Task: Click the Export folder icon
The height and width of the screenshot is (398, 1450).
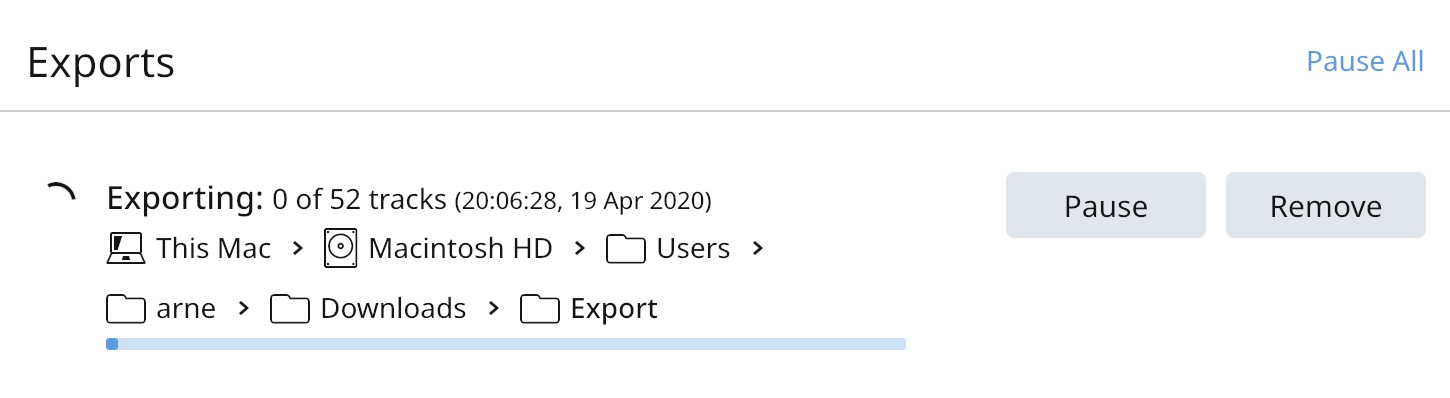Action: 540,309
